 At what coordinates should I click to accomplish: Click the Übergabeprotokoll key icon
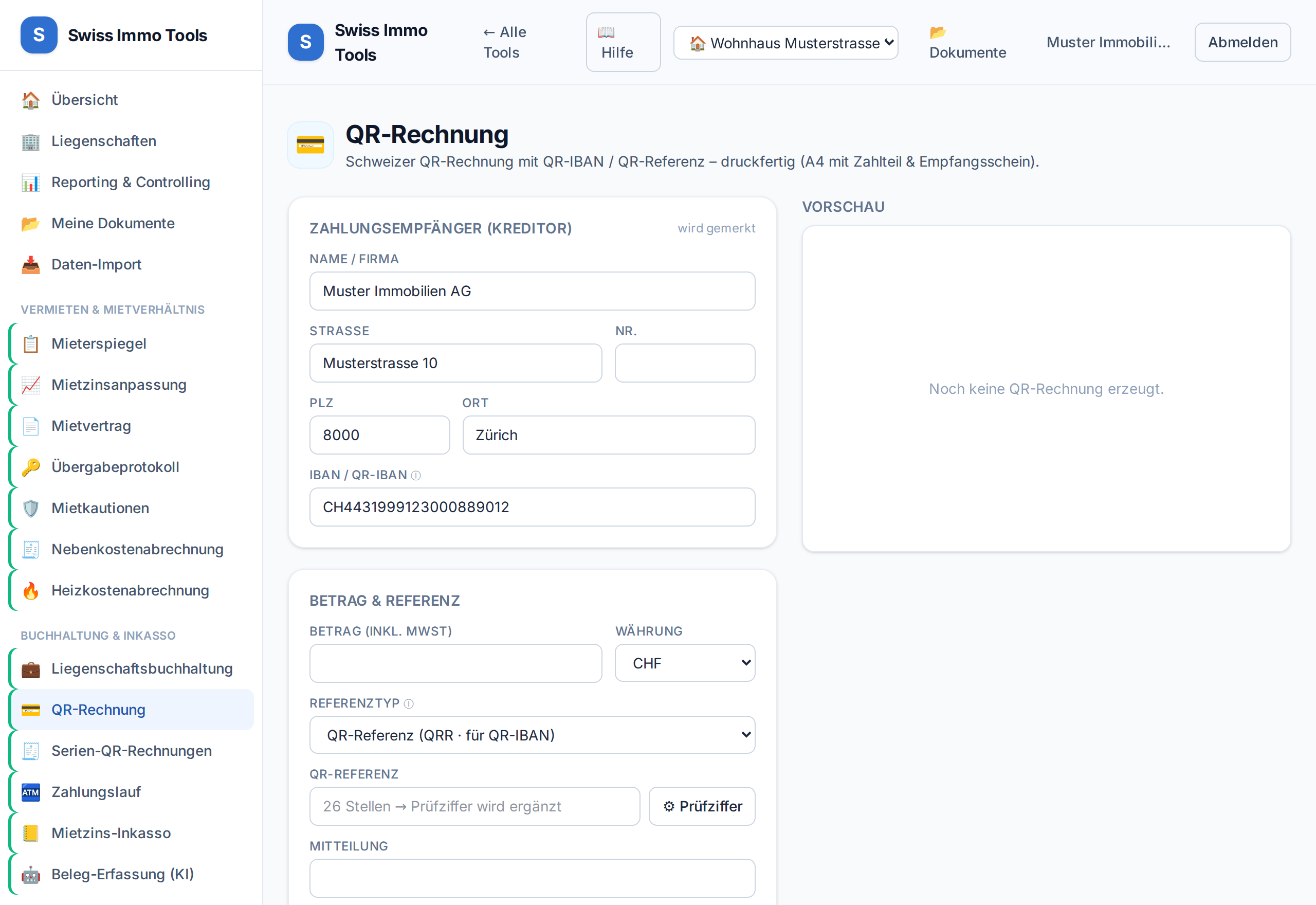click(31, 467)
